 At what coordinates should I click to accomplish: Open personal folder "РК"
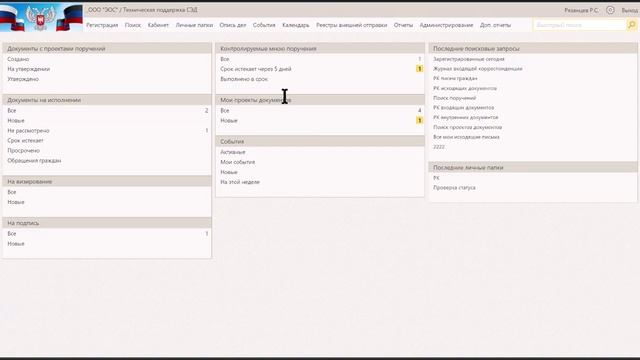point(436,178)
